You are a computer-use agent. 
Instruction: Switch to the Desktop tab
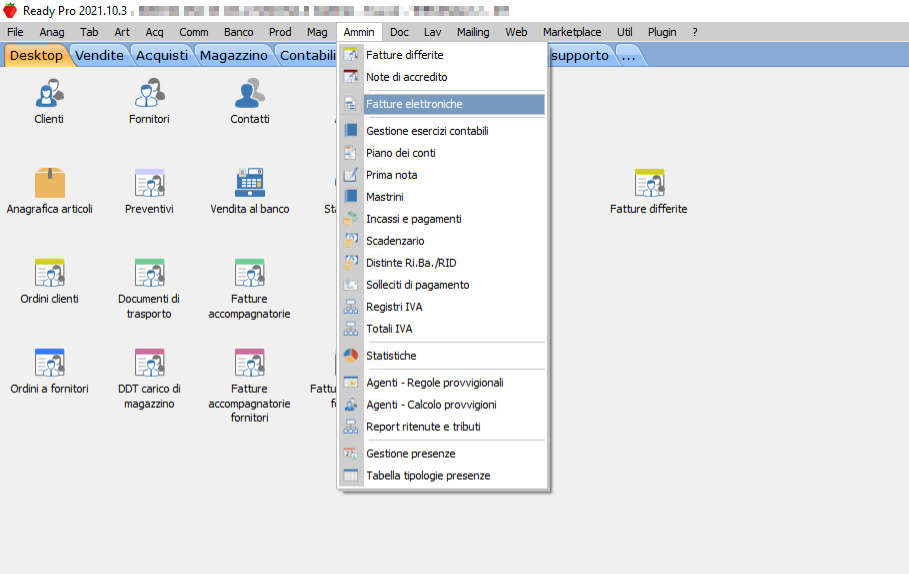coord(37,56)
